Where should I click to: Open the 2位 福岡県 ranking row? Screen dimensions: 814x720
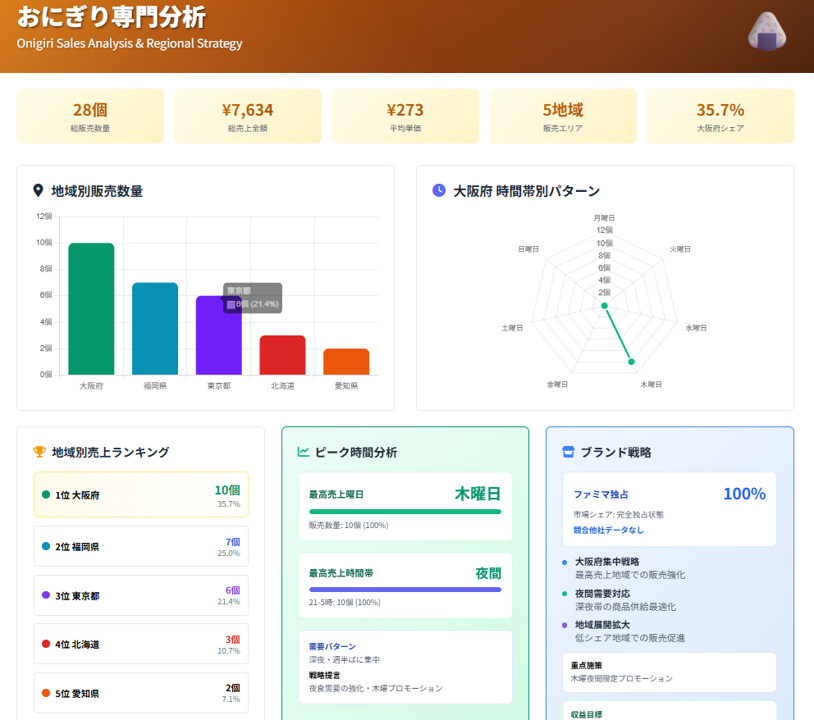pyautogui.click(x=141, y=546)
